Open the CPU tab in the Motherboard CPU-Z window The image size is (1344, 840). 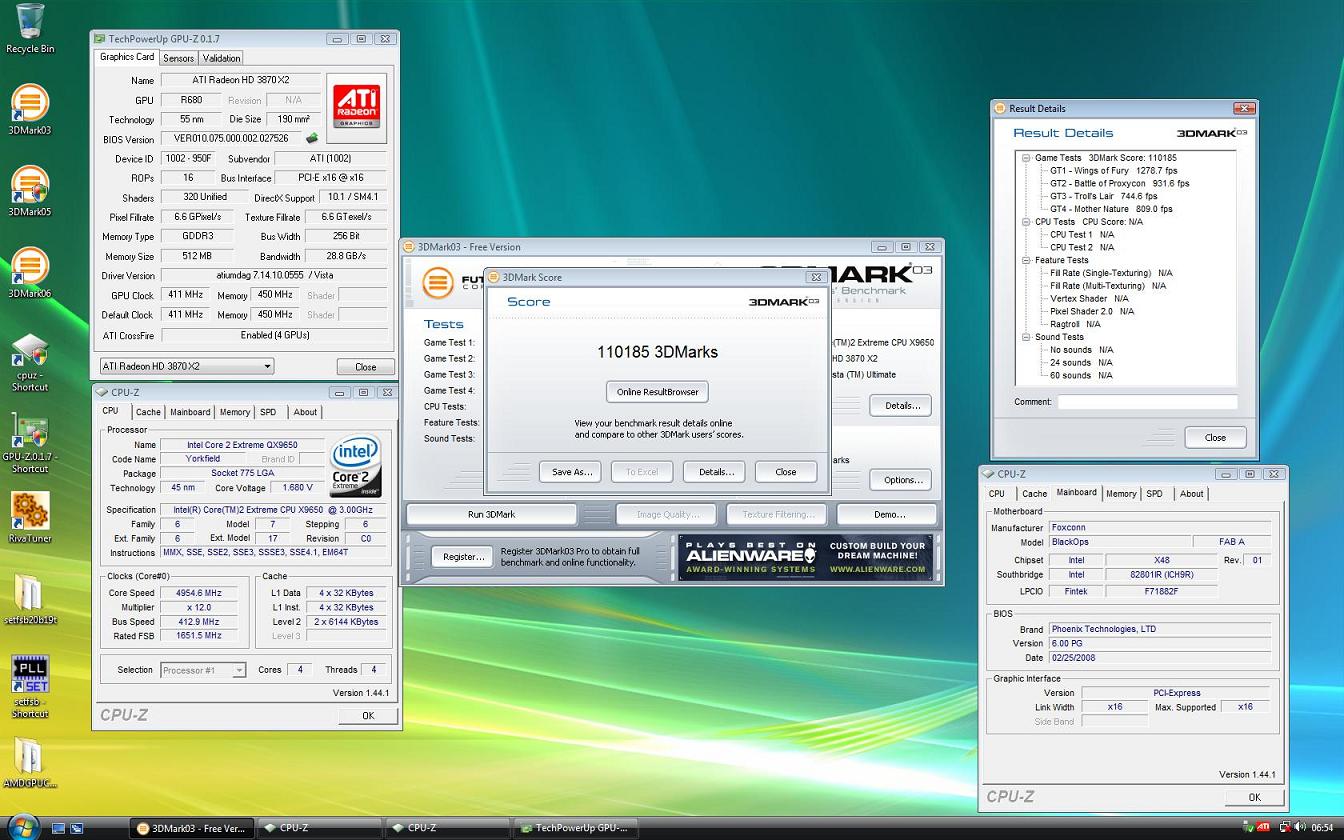coord(997,494)
